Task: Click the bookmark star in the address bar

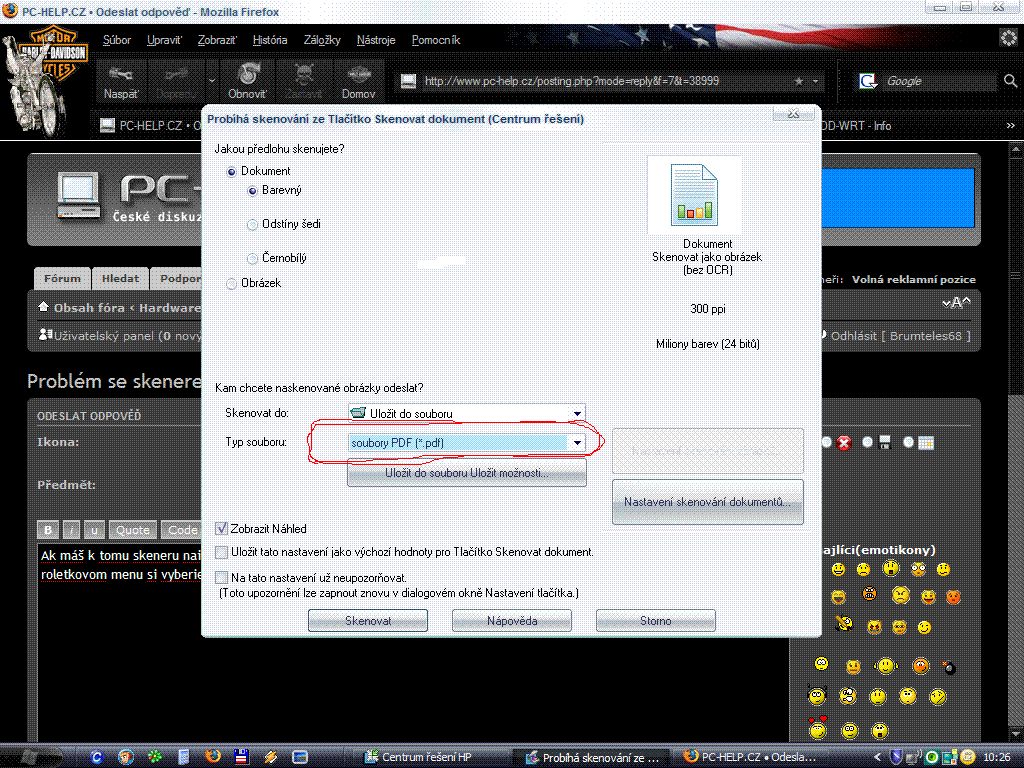Action: coord(798,82)
